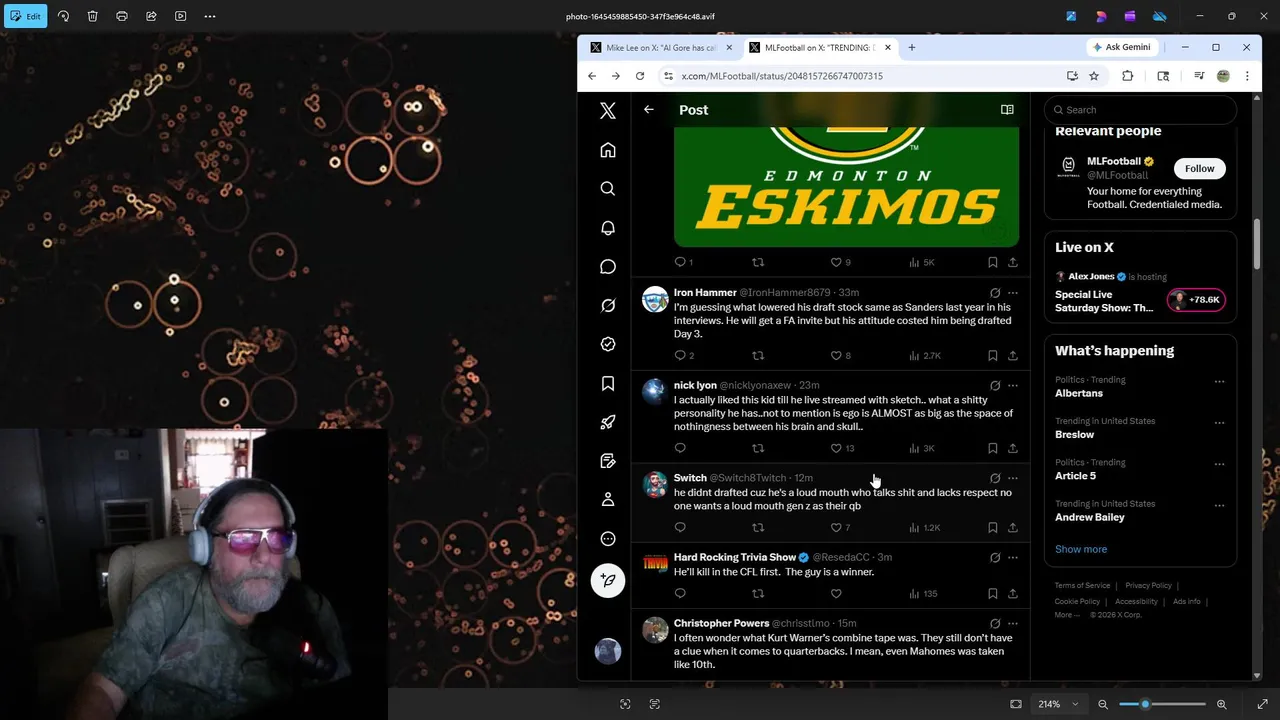Viewport: 1280px width, 720px height.
Task: Like Iron Hammer's reply
Action: click(836, 355)
